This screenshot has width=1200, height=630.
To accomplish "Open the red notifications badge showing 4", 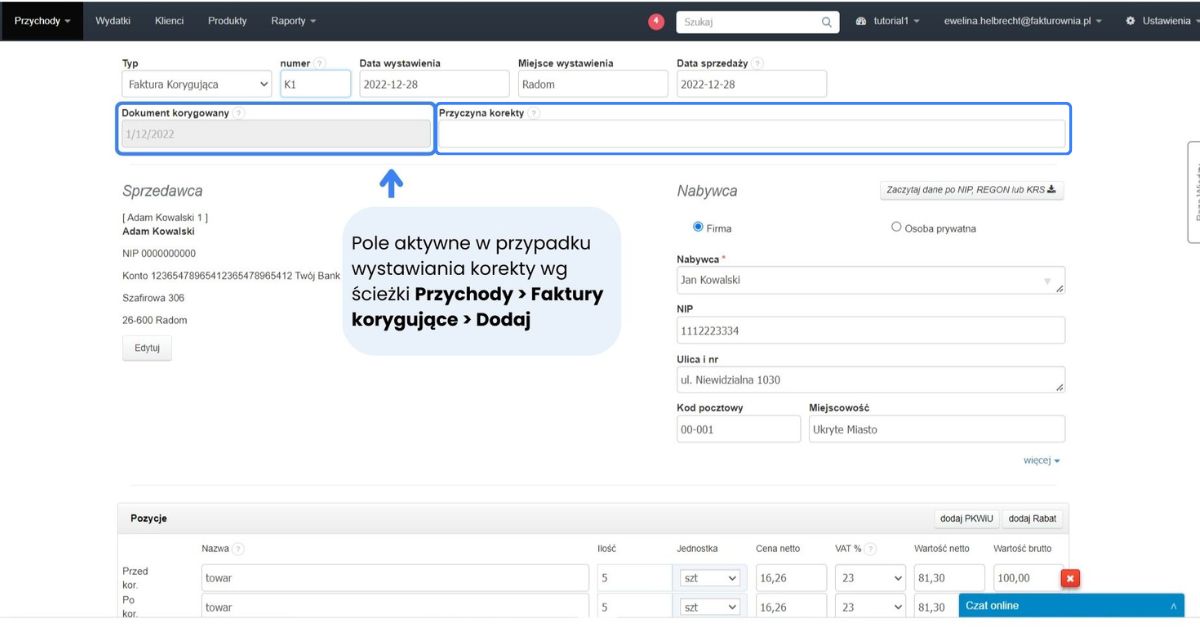I will pos(656,21).
